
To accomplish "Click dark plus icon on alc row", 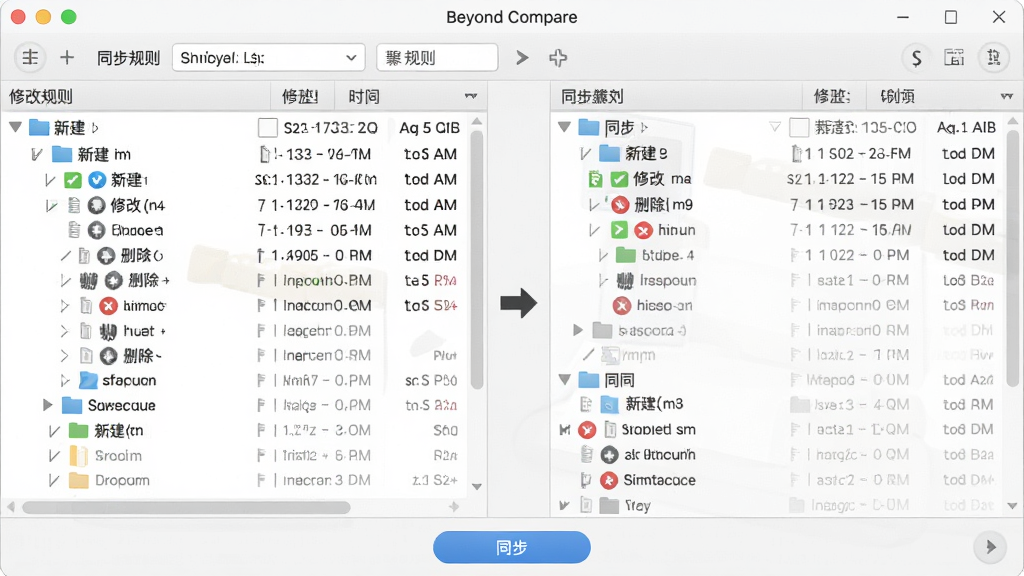I will [609, 455].
